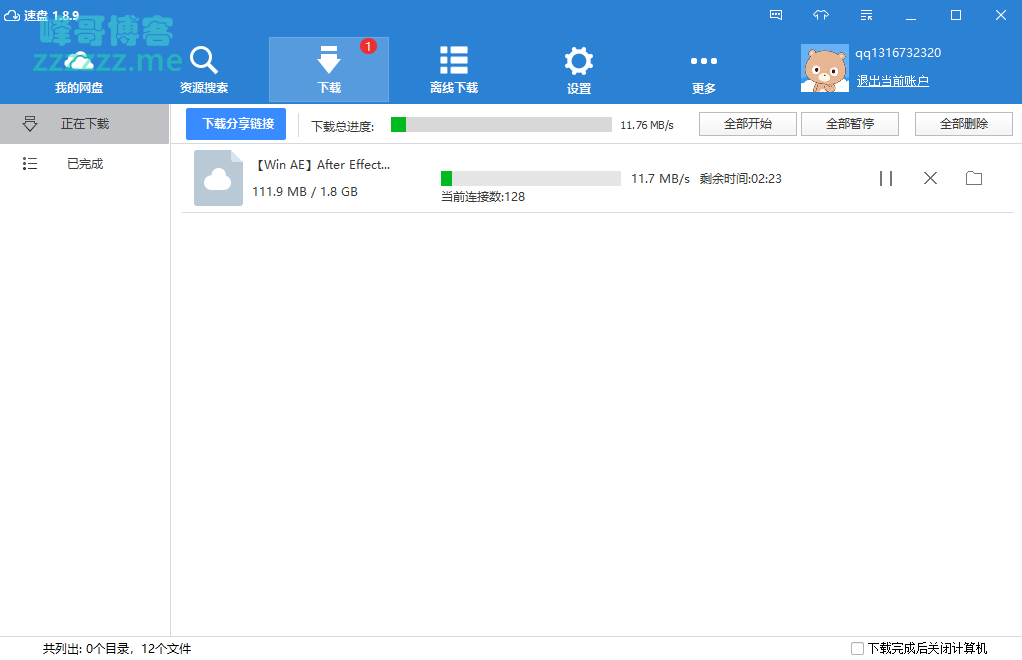Open Offline Download (离线下载) page
This screenshot has width=1022, height=660.
(x=454, y=70)
